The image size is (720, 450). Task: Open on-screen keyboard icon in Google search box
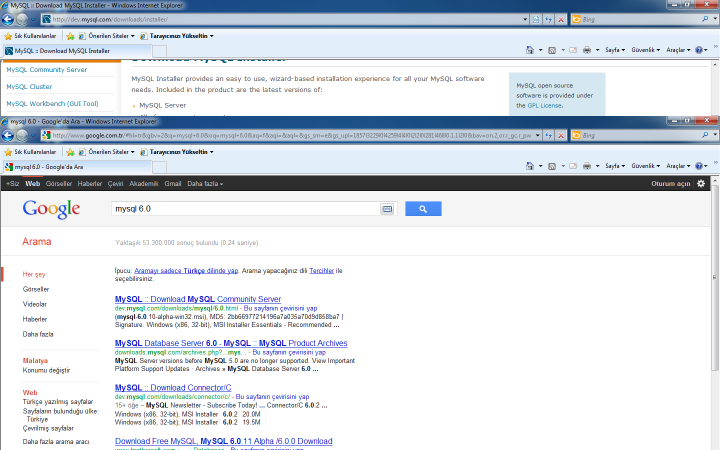[387, 209]
